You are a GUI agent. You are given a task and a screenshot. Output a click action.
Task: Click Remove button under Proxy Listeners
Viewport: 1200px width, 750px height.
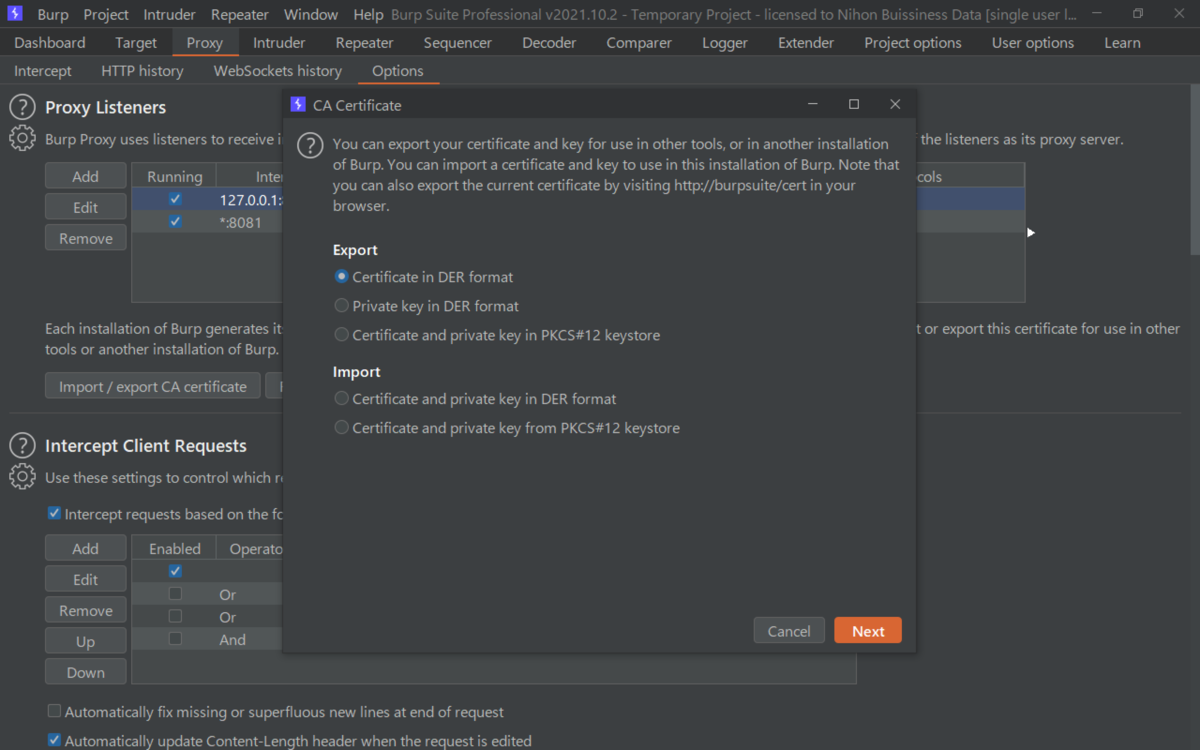coord(86,238)
